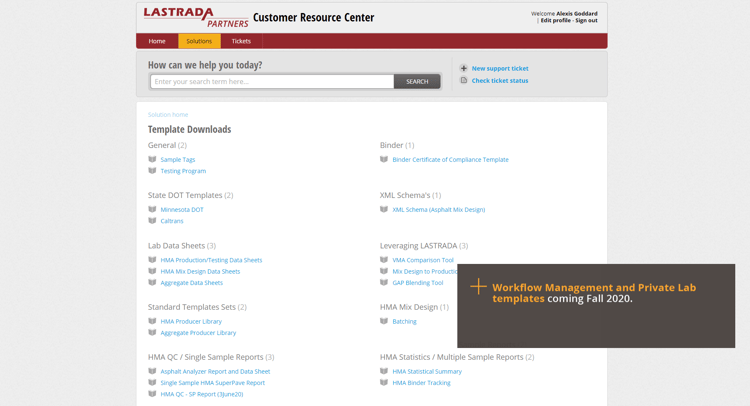Click the book icon next to Testing Program
Viewport: 750px width, 406px height.
[x=152, y=171]
